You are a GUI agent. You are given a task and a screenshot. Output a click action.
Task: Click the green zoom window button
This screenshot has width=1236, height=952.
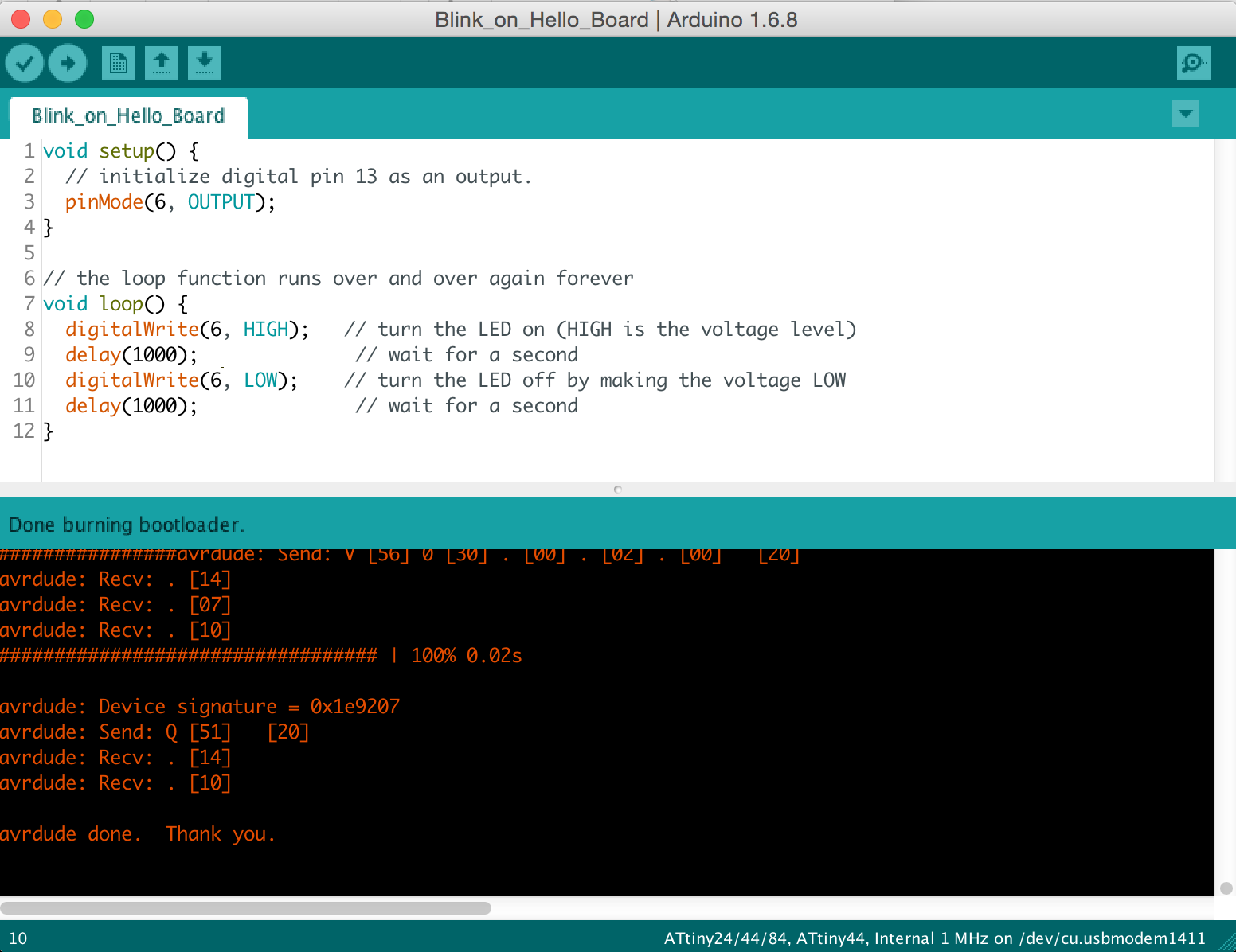(84, 19)
